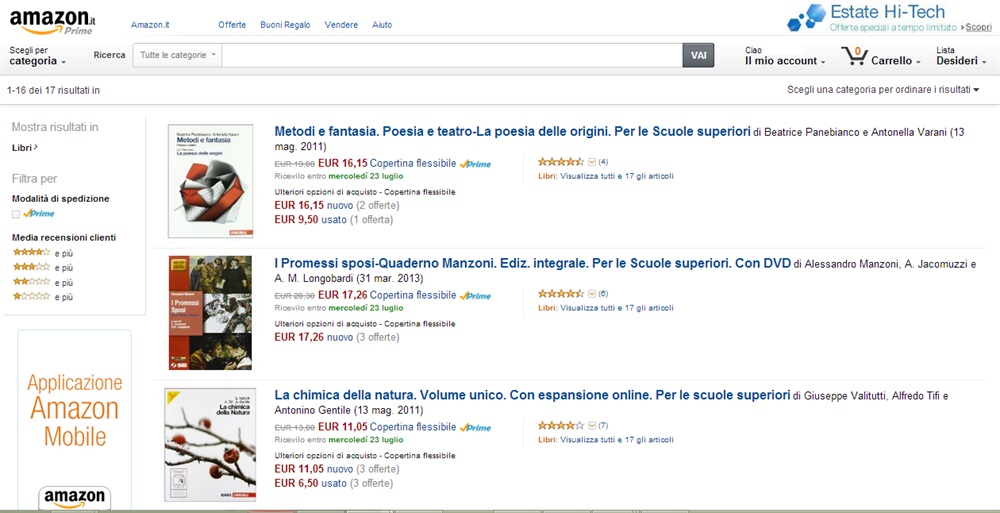Click Visualizza tutti under La chimica della natura
1000x513 pixels.
coord(617,440)
